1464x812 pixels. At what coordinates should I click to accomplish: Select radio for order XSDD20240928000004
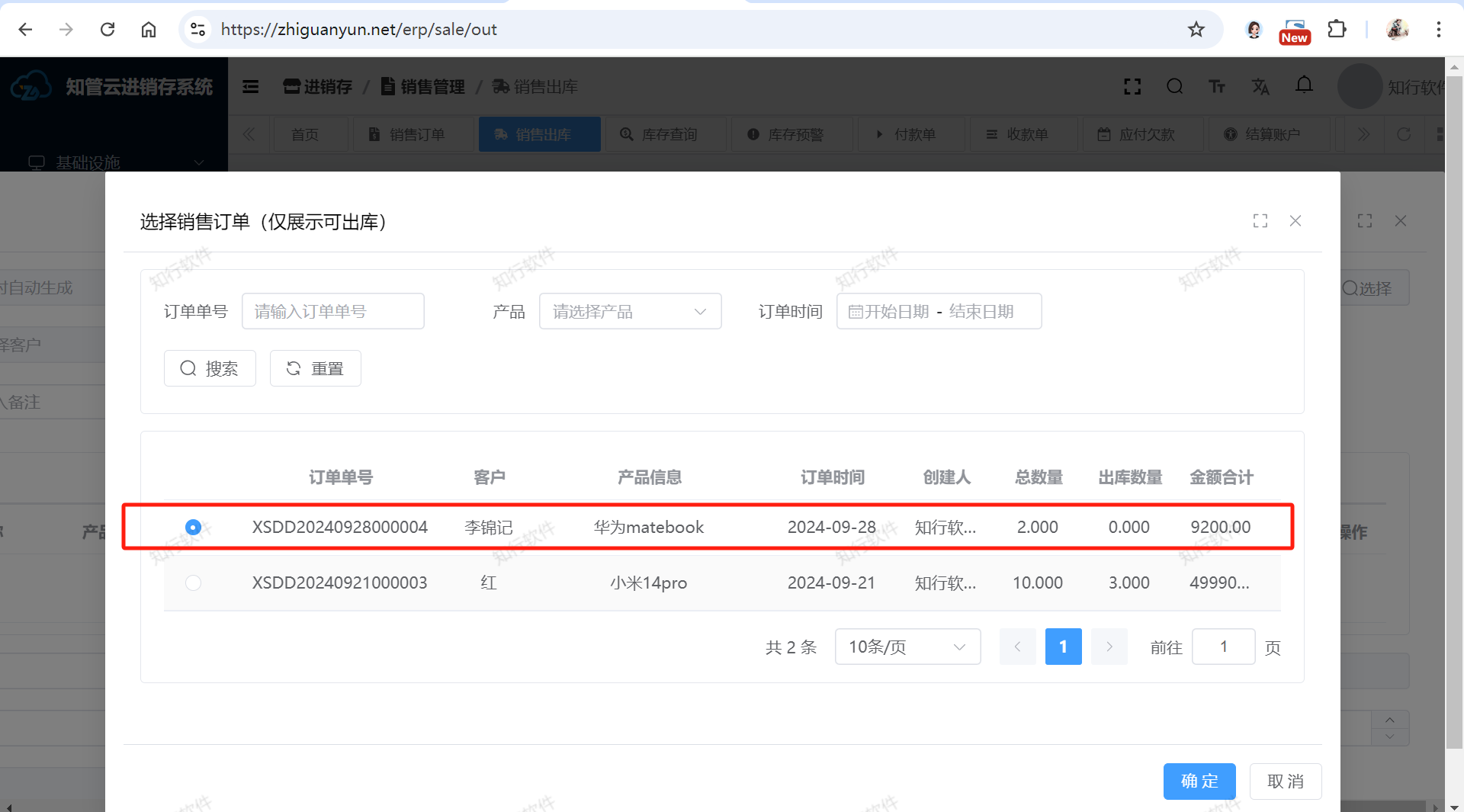tap(193, 528)
